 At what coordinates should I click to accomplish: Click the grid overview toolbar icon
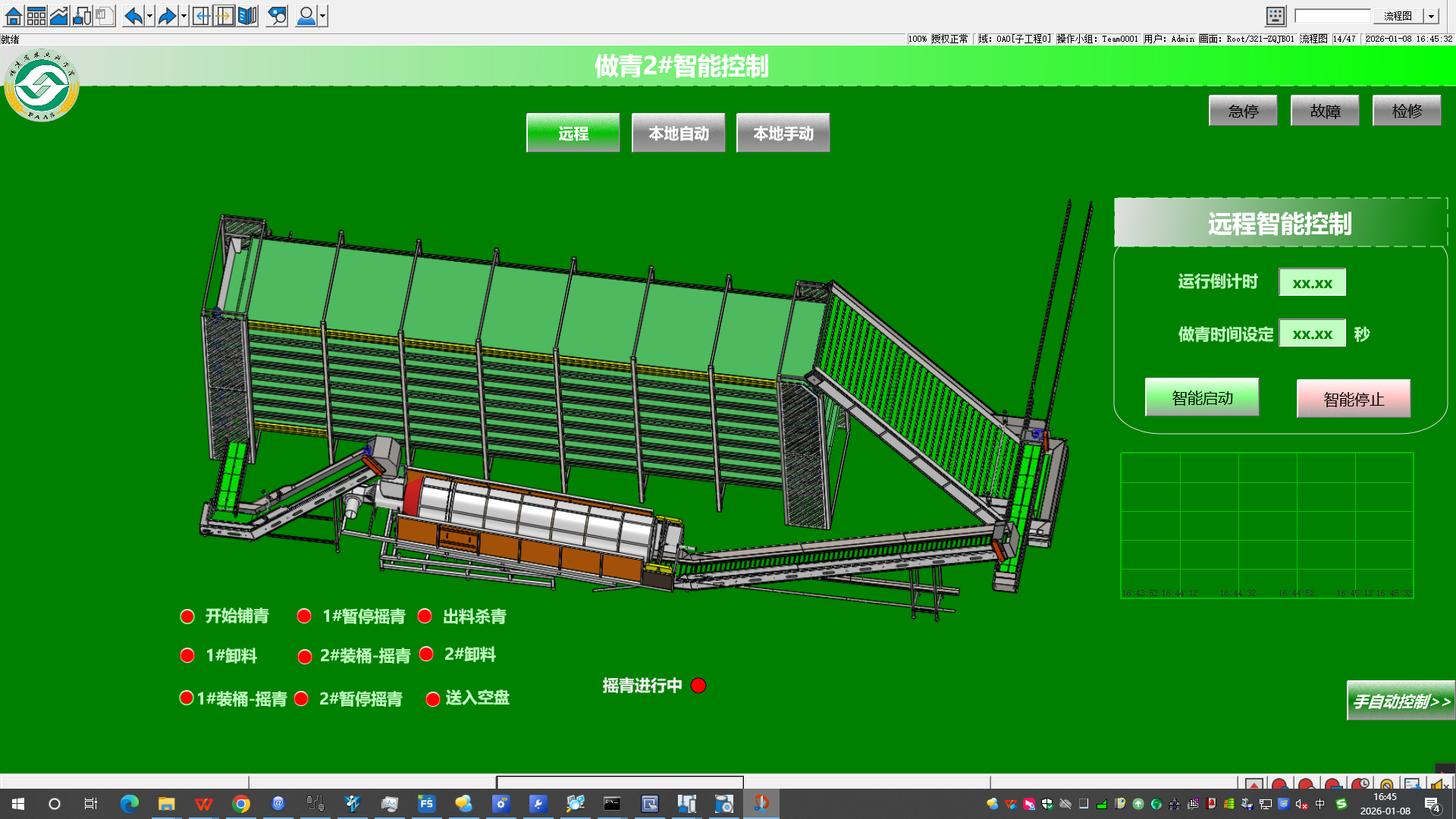pyautogui.click(x=36, y=16)
